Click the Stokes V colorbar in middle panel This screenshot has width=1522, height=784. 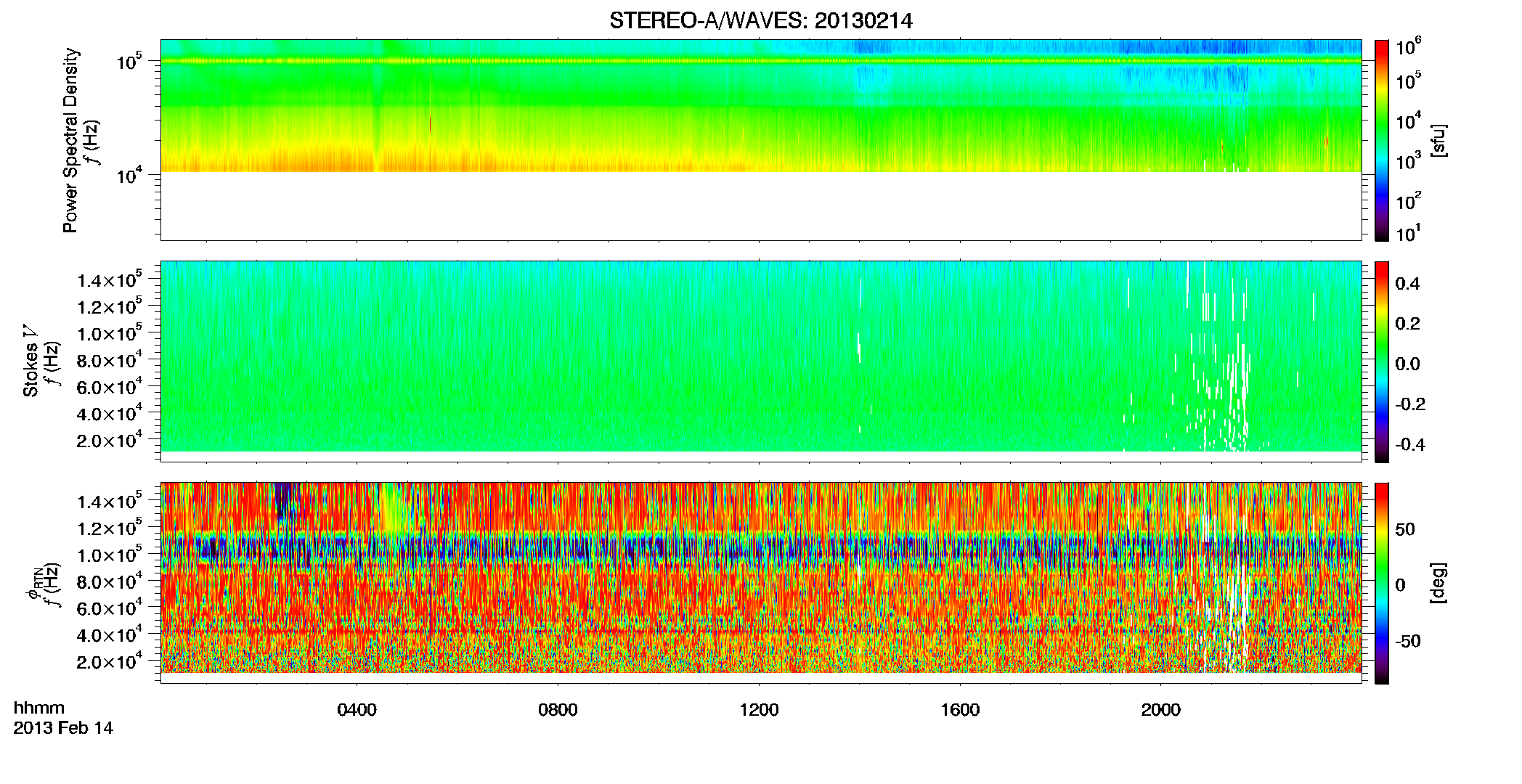(x=1382, y=362)
